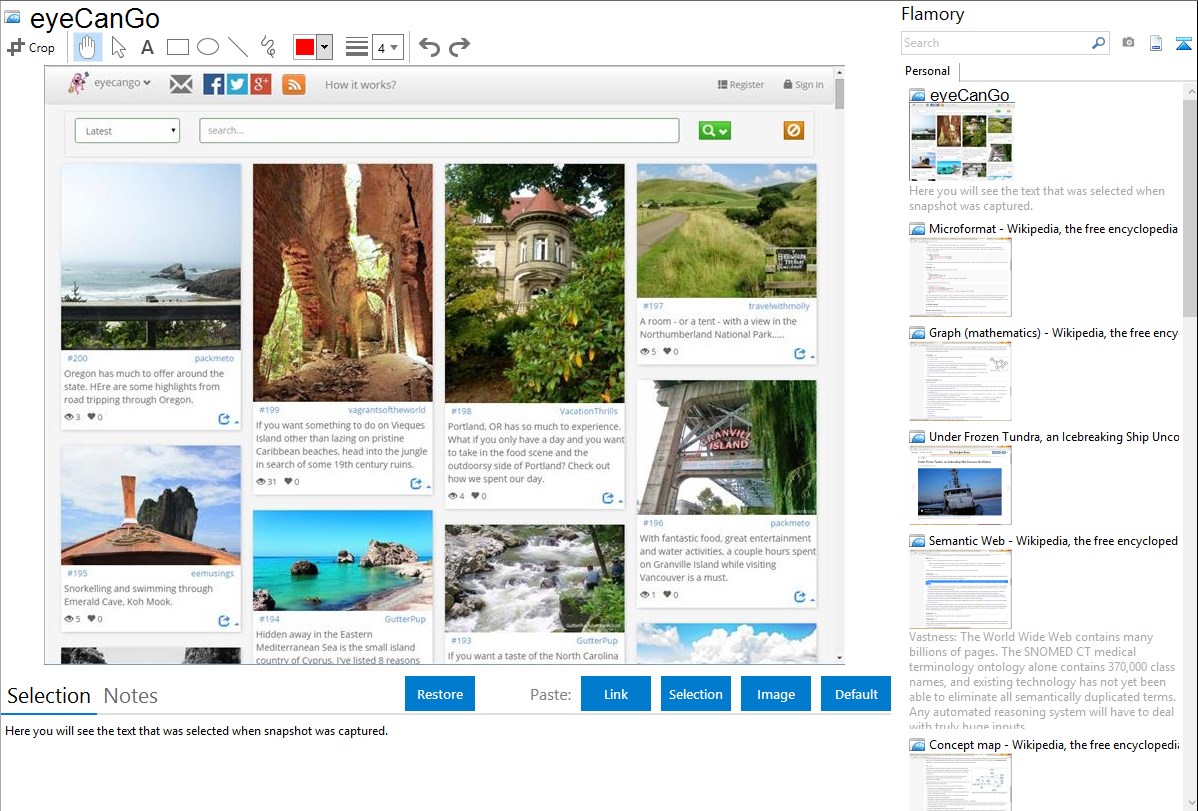The height and width of the screenshot is (811, 1198).
Task: Open the cave ruins photo #199
Action: point(342,283)
